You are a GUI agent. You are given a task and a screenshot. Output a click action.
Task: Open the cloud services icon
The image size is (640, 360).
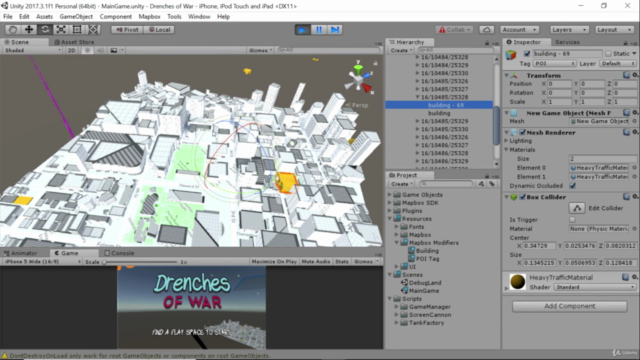487,30
